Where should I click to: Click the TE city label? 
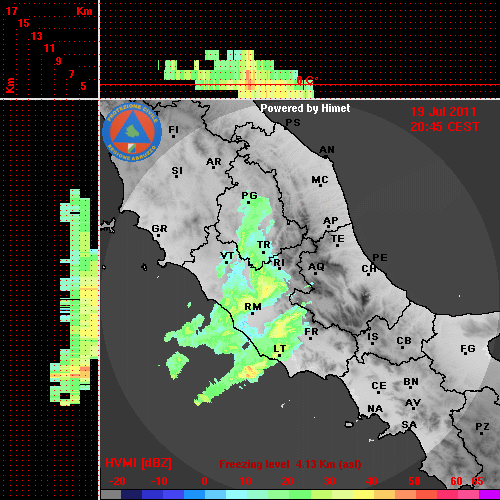[x=338, y=239]
